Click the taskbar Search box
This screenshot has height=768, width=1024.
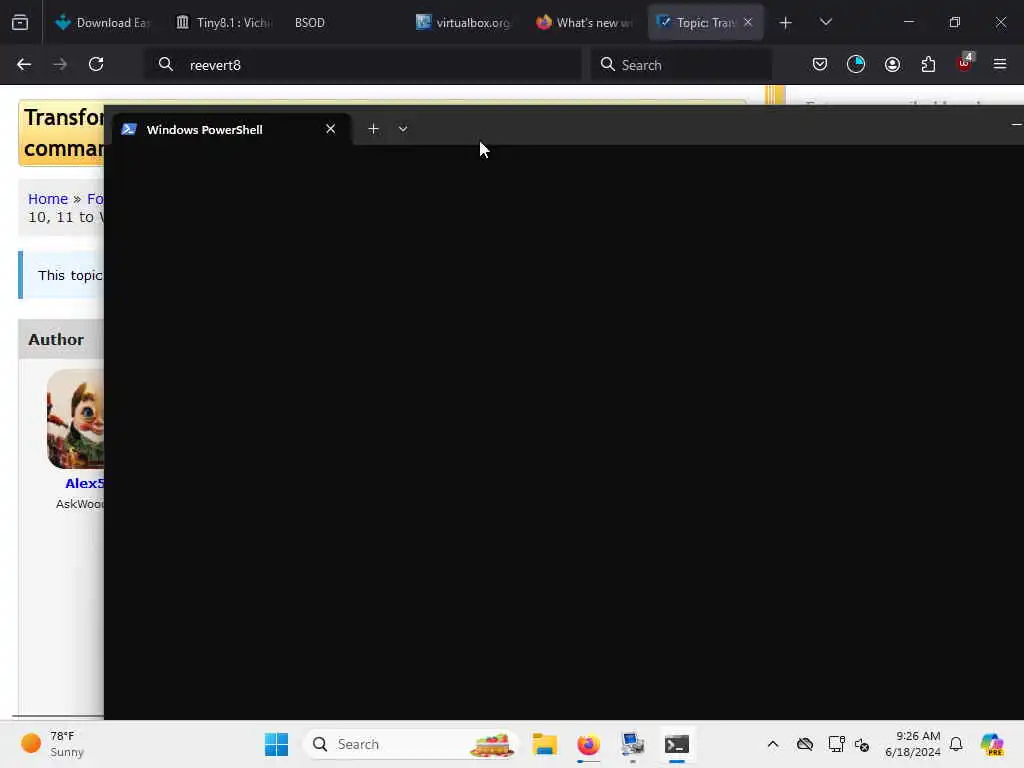pos(411,744)
